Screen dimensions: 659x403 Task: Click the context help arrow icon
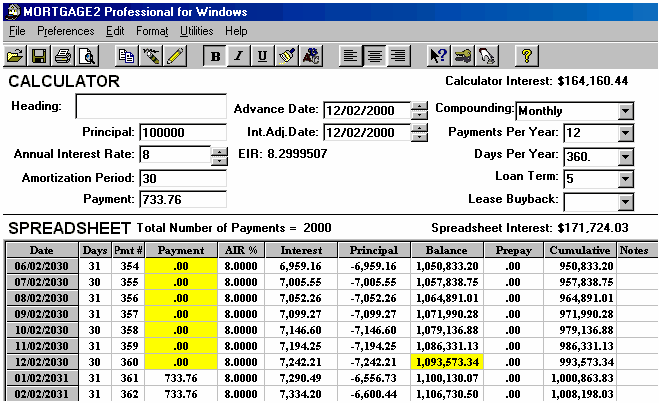(437, 55)
